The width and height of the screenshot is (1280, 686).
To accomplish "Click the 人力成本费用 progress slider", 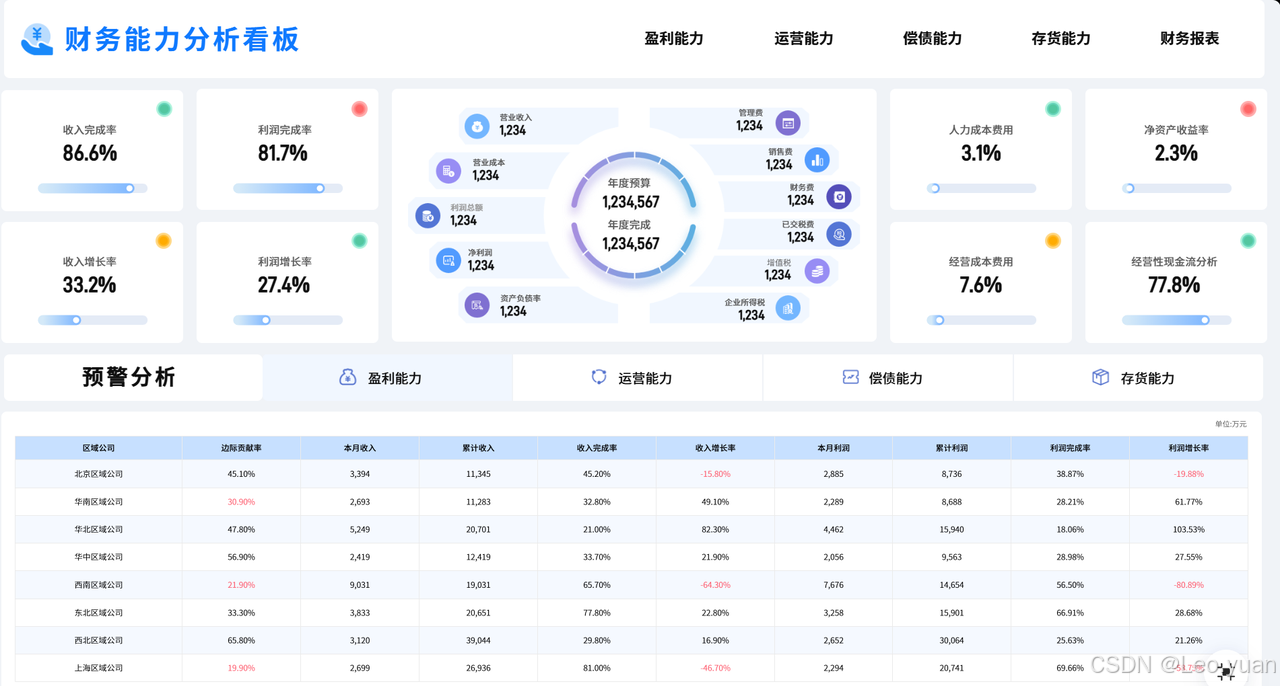I will click(x=981, y=188).
